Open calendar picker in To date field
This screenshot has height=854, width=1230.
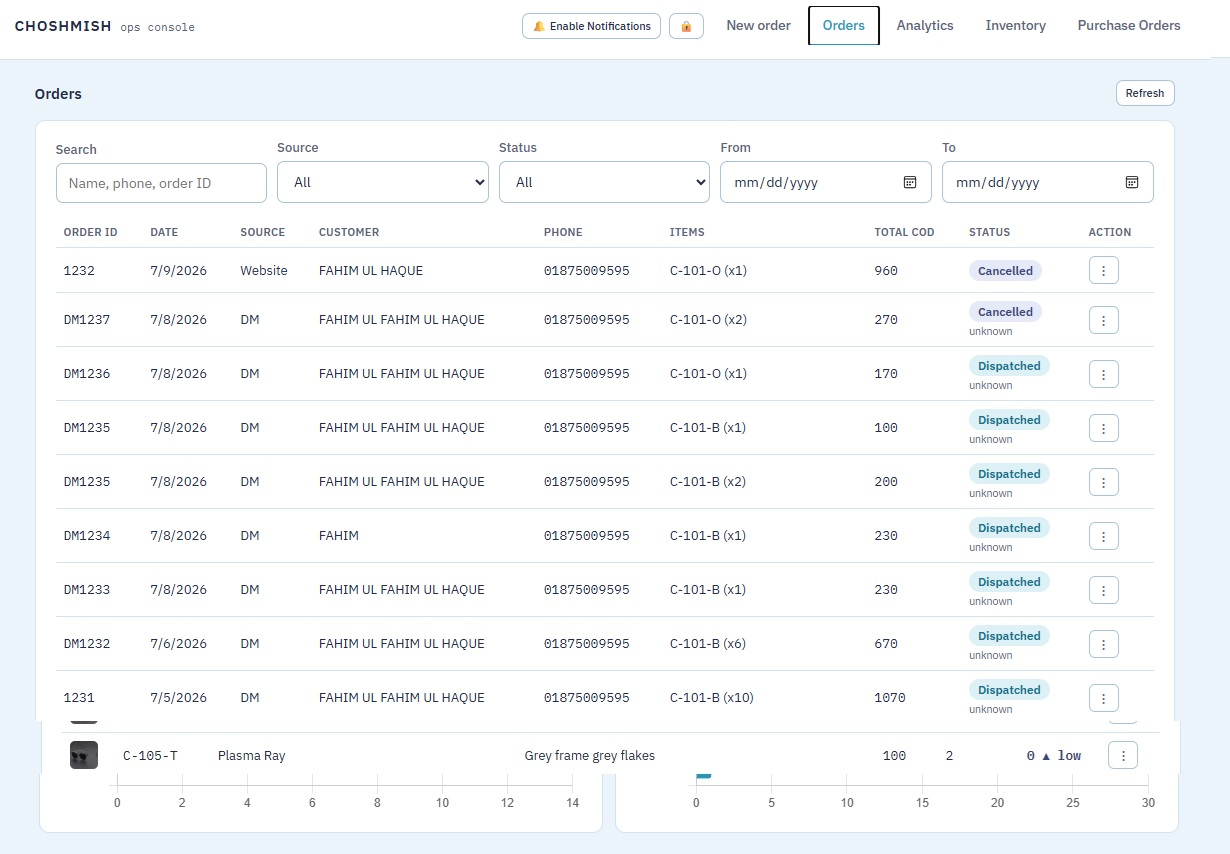(1132, 182)
